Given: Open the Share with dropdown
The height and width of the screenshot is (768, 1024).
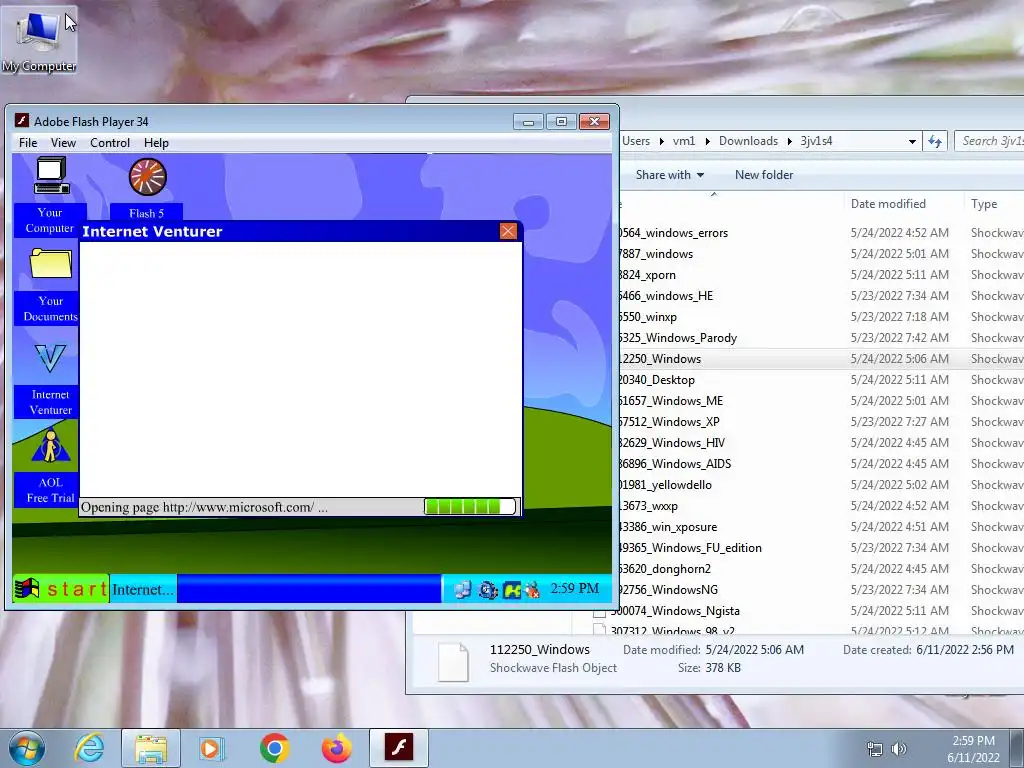Looking at the screenshot, I should [x=670, y=175].
